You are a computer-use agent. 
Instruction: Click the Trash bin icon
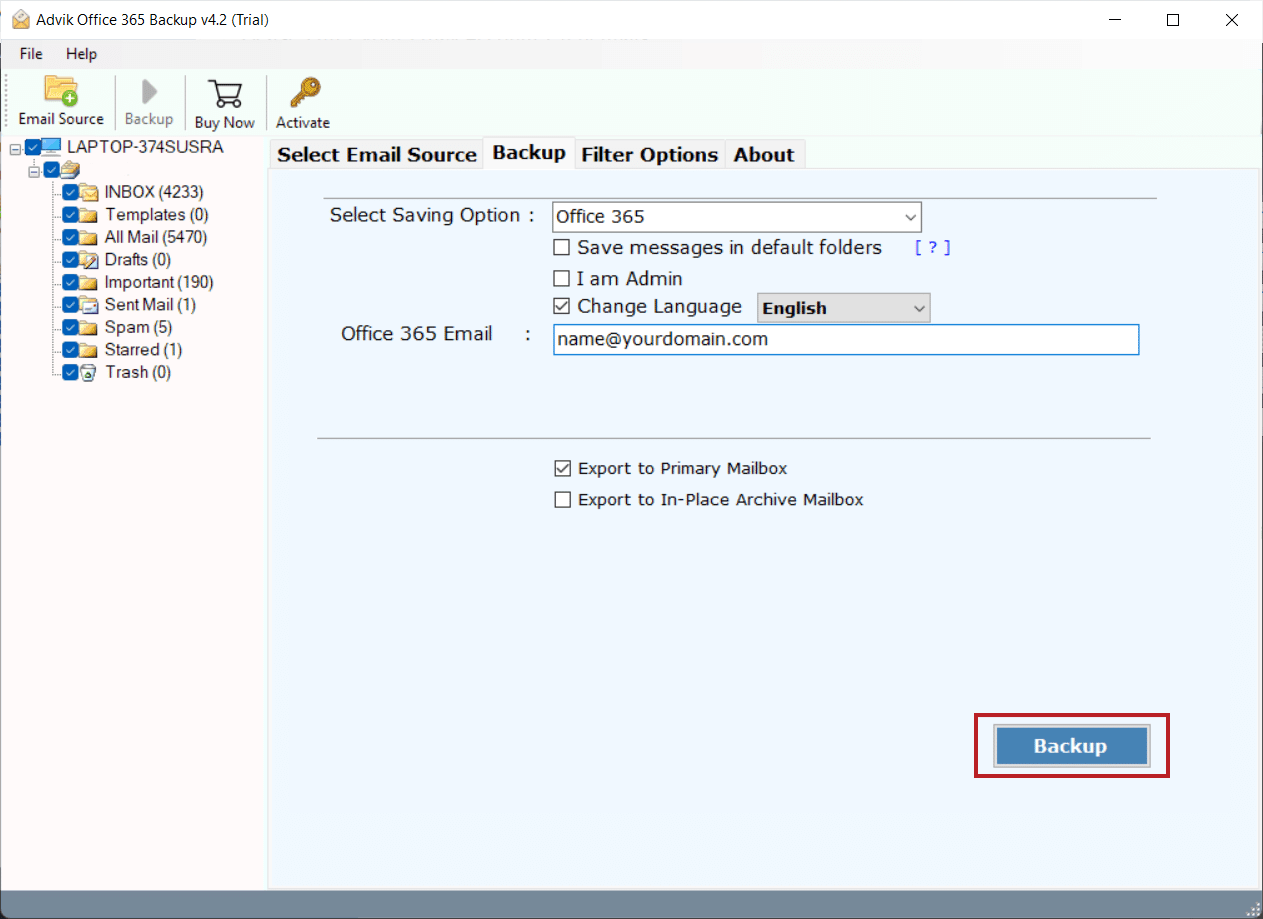click(x=89, y=372)
